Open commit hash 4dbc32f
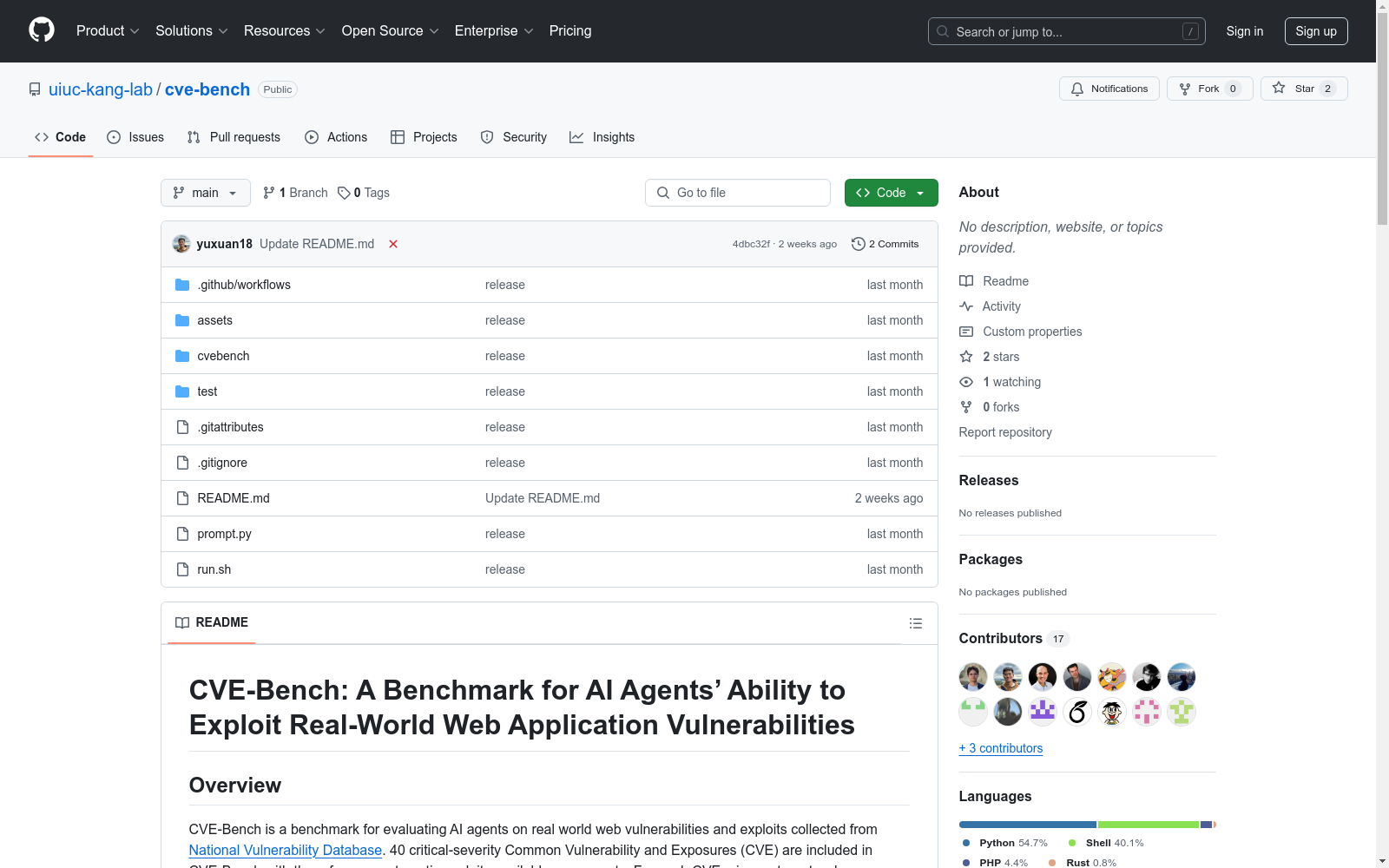Image resolution: width=1389 pixels, height=868 pixels. (x=751, y=244)
